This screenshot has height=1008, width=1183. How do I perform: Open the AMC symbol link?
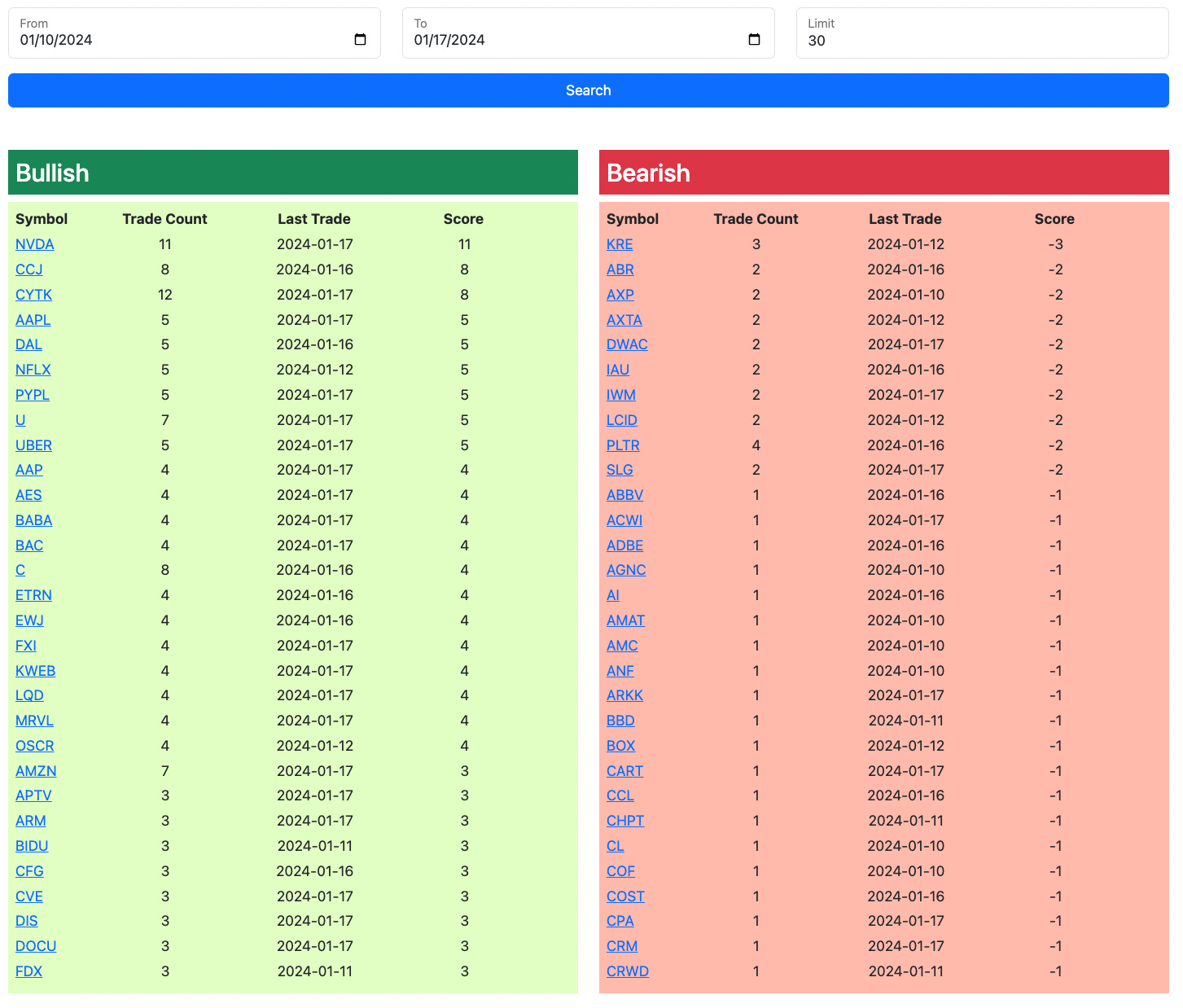[x=622, y=646]
